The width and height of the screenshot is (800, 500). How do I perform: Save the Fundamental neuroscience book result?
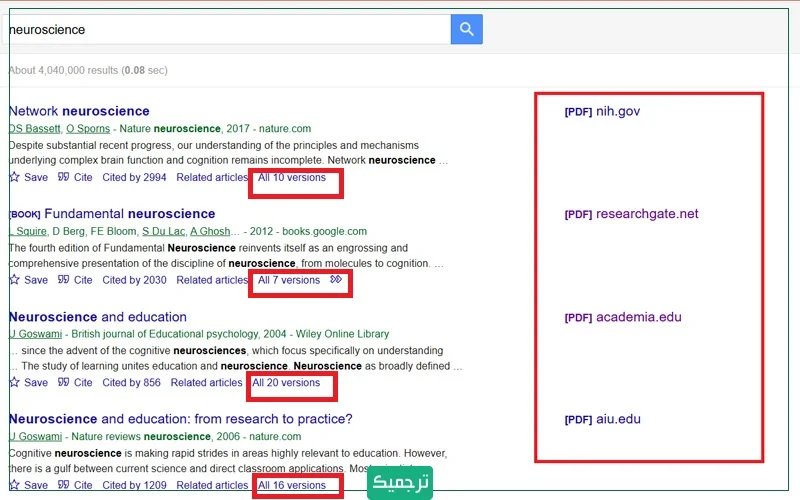tap(28, 281)
